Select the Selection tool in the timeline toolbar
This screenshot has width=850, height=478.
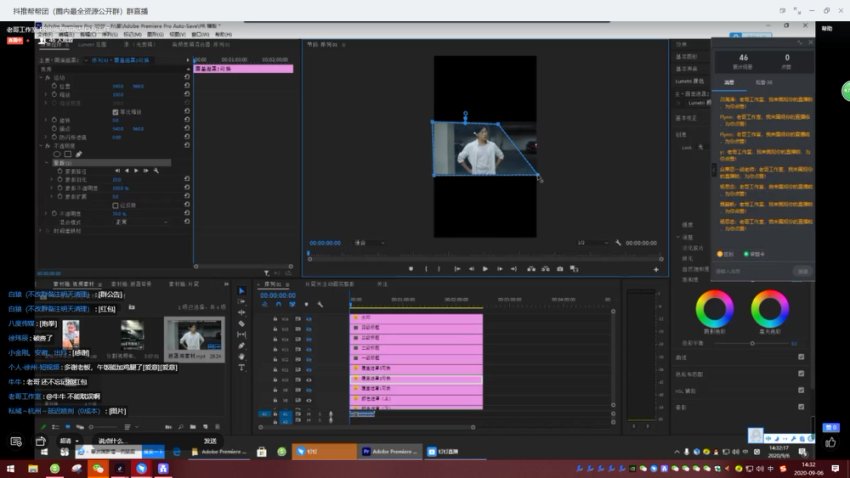[x=242, y=291]
